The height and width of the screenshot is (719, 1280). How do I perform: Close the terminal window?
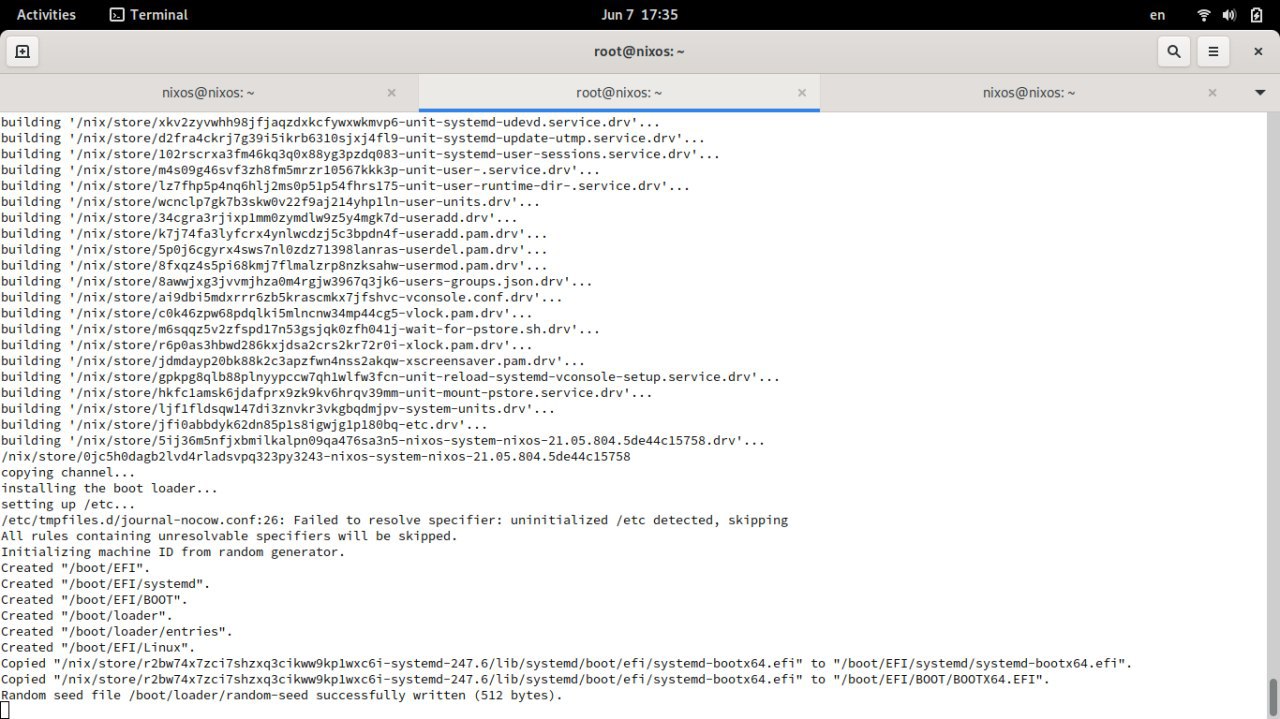[x=1258, y=51]
